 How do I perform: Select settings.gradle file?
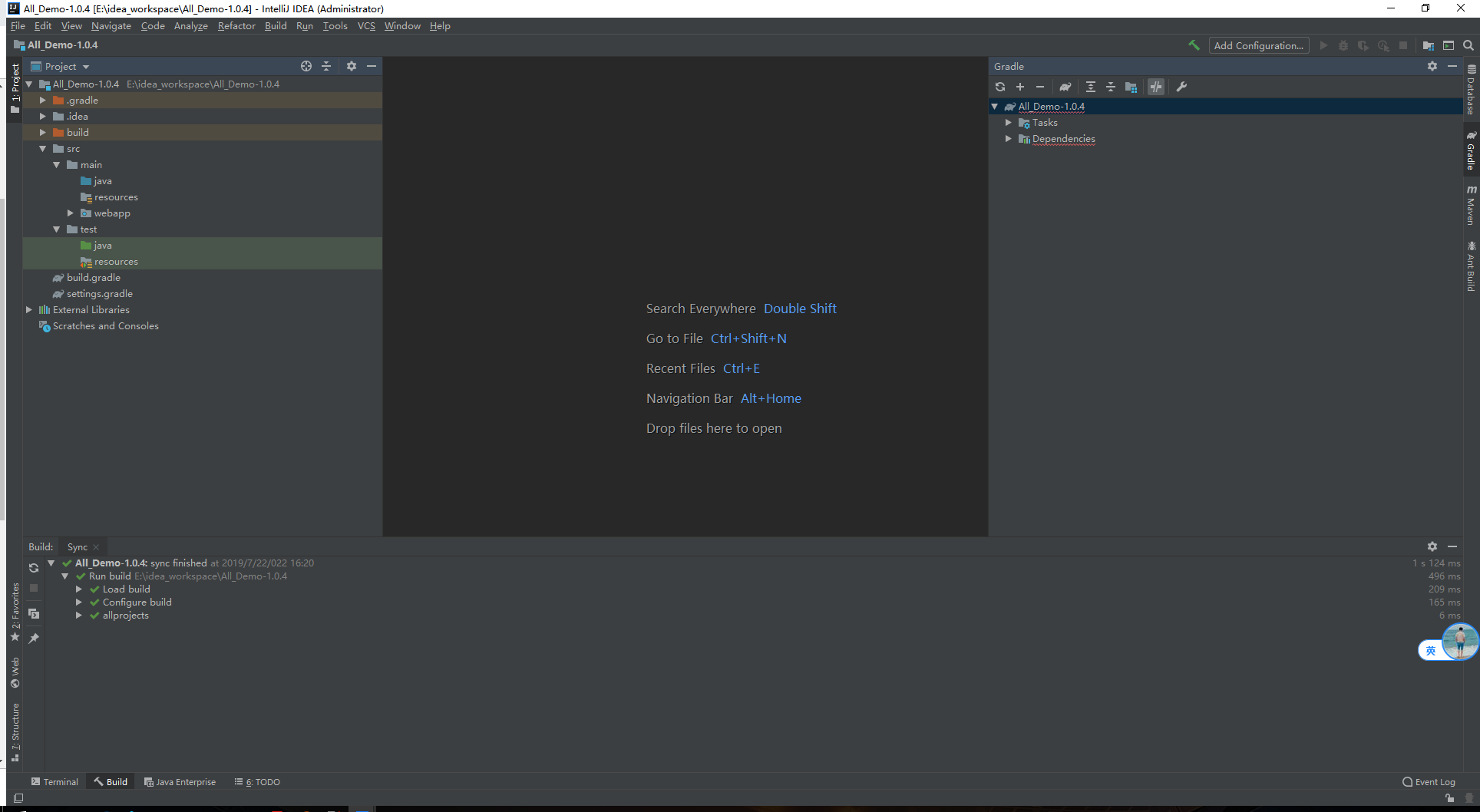(92, 294)
